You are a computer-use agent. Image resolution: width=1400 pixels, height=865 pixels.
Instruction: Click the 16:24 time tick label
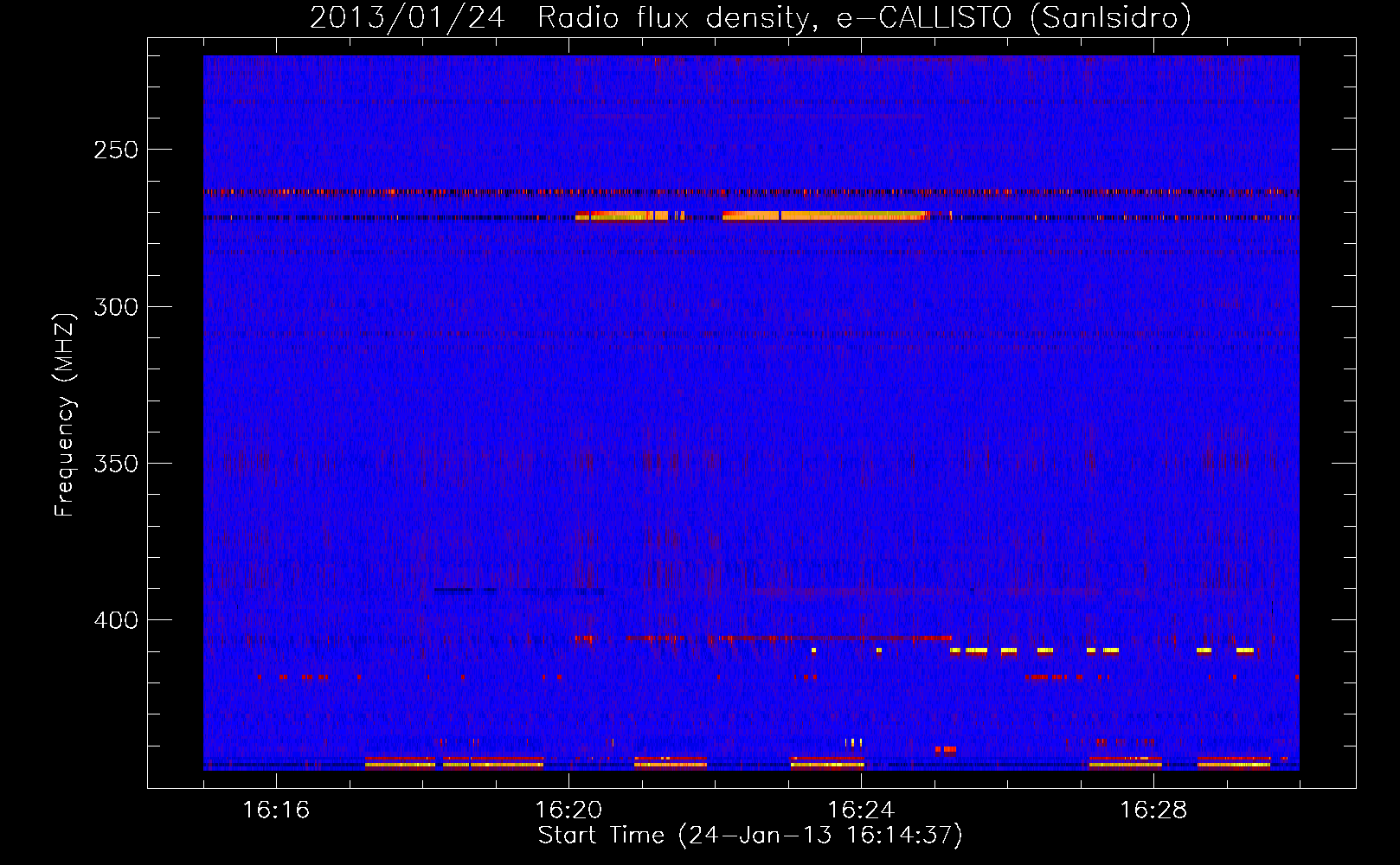(x=861, y=810)
